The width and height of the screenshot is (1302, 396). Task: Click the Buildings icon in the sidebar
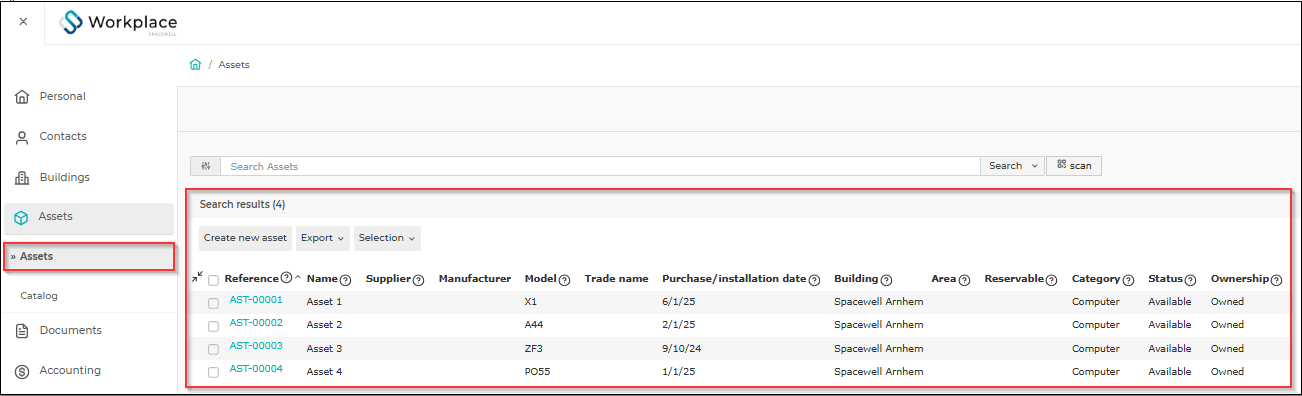click(21, 178)
